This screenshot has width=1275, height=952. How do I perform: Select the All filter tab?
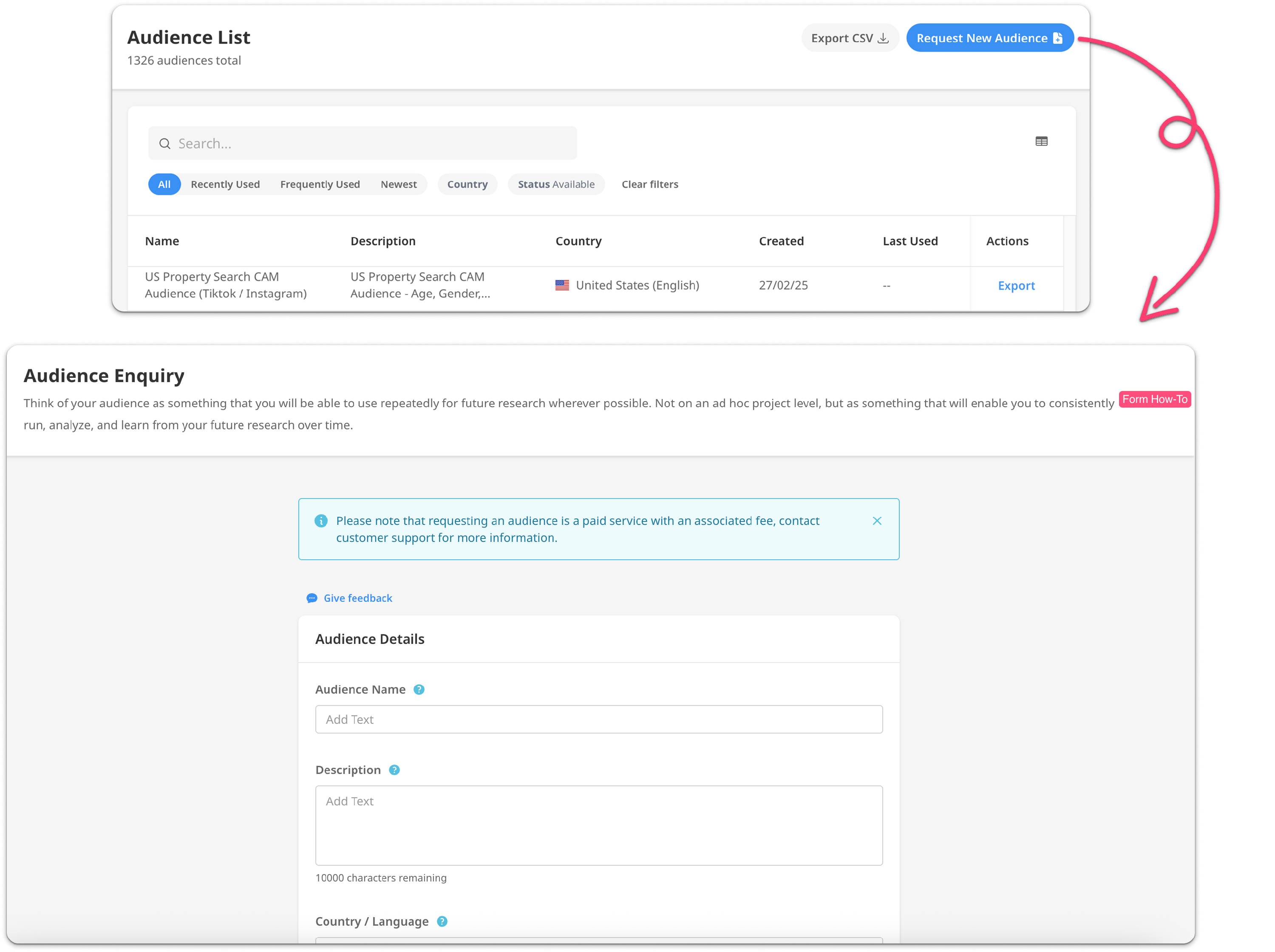(164, 184)
